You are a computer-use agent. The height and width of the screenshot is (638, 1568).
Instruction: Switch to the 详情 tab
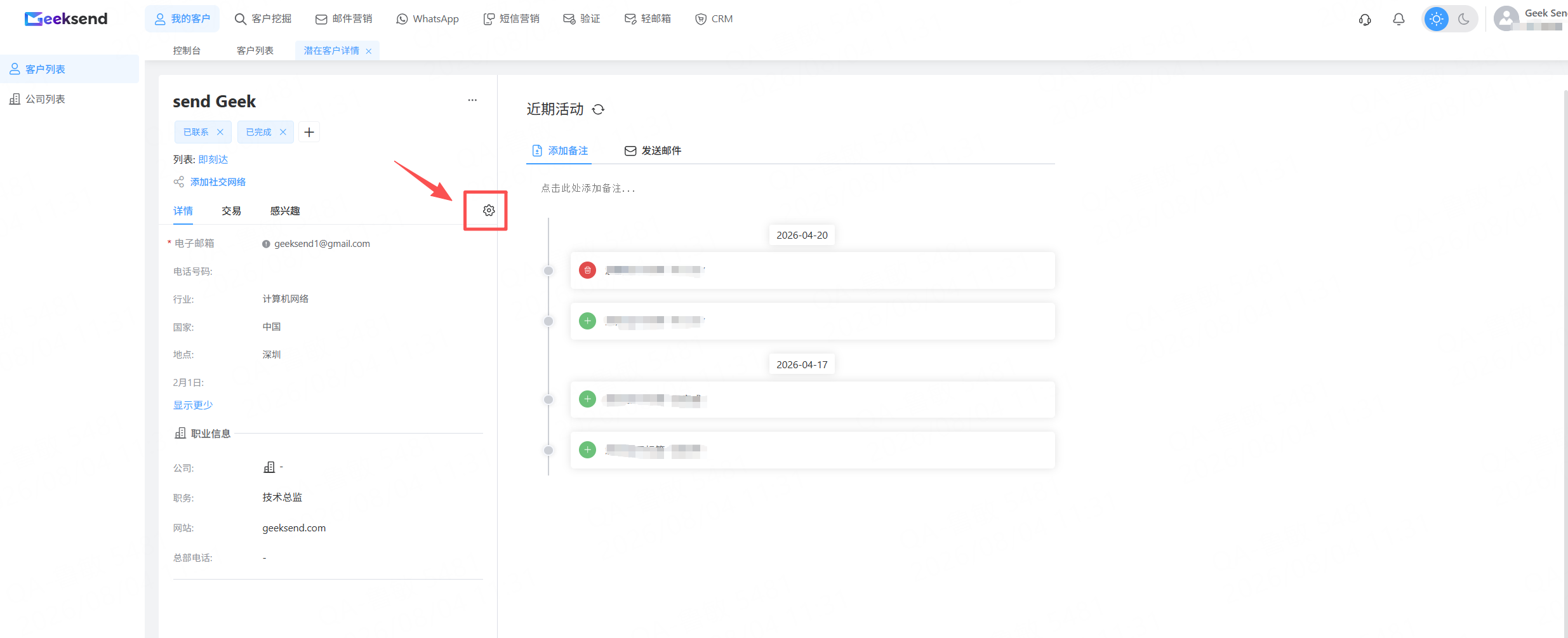(183, 211)
